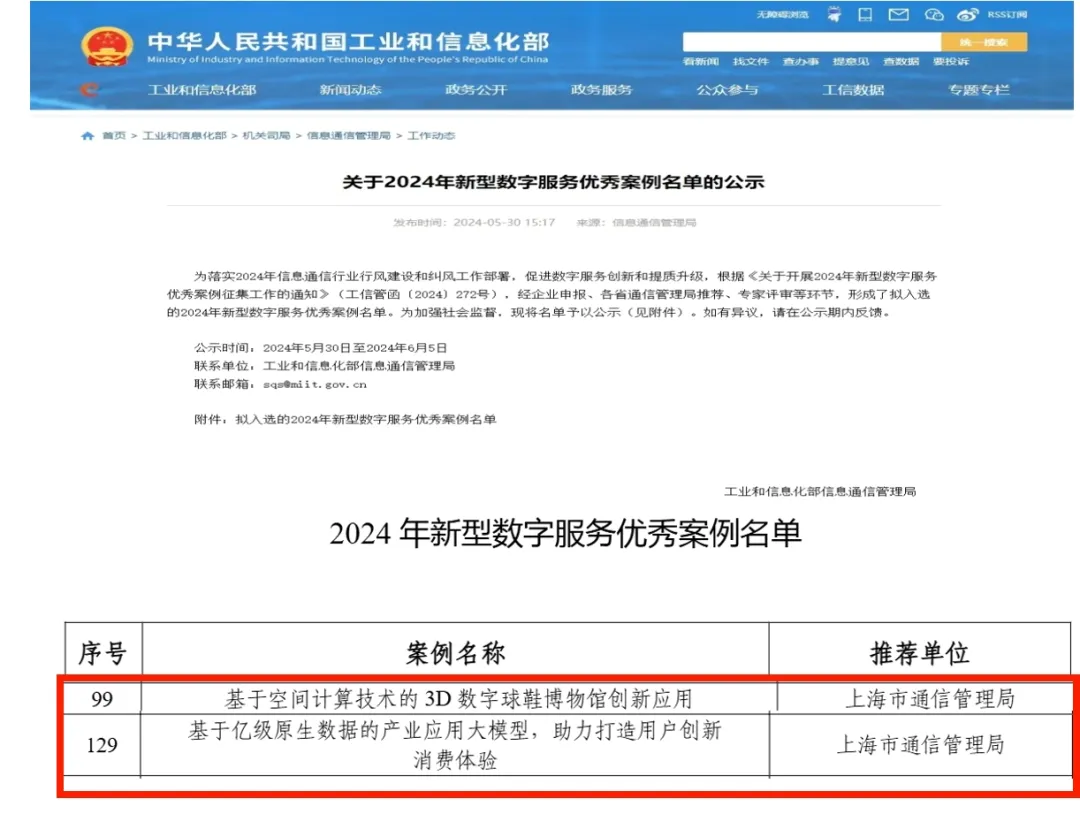The width and height of the screenshot is (1080, 814).
Task: Click the 序号 column header
Action: (x=103, y=651)
